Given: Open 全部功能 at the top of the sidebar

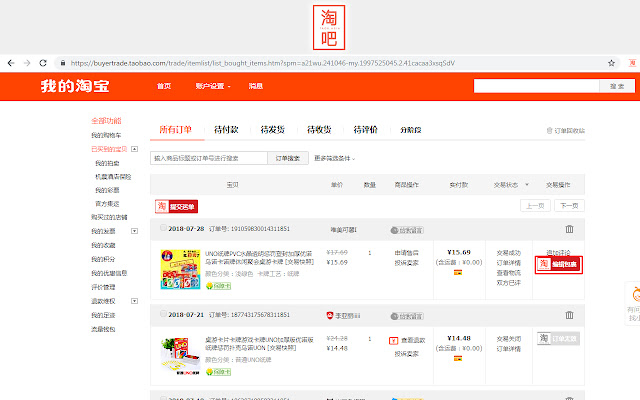Looking at the screenshot, I should (106, 121).
